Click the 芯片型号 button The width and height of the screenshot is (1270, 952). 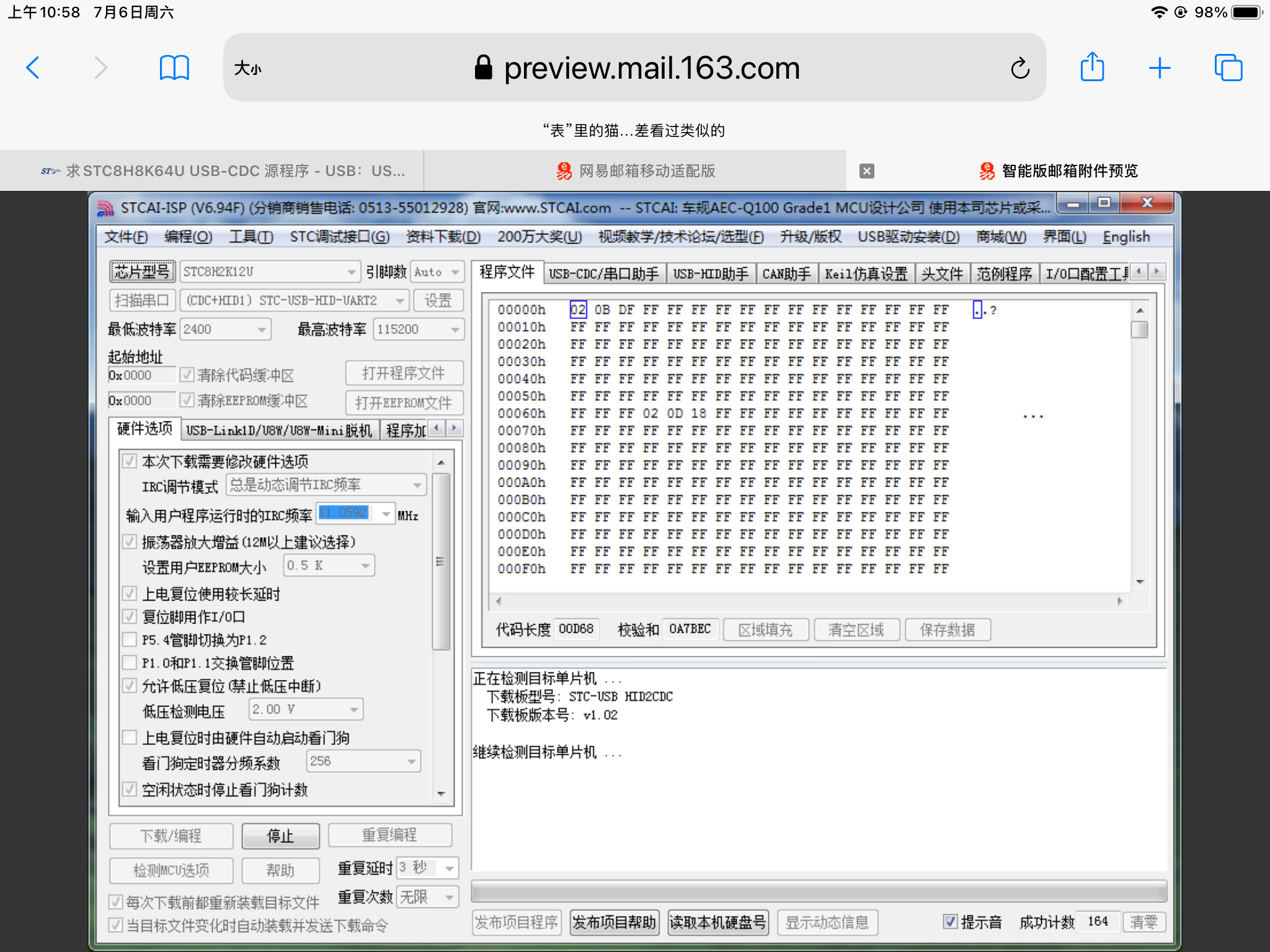tap(143, 272)
